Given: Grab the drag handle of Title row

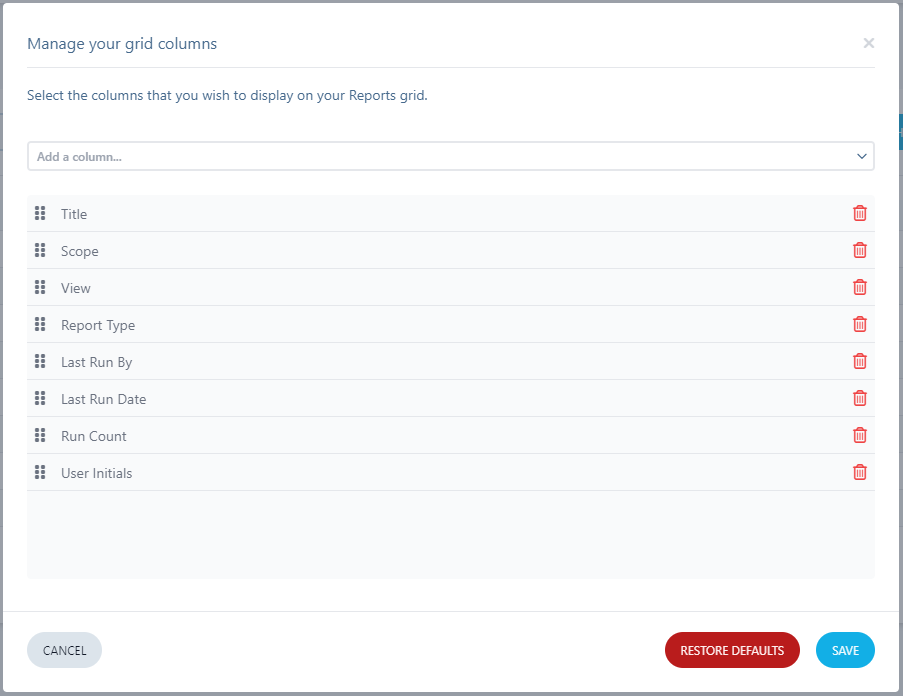Looking at the screenshot, I should click(x=40, y=213).
